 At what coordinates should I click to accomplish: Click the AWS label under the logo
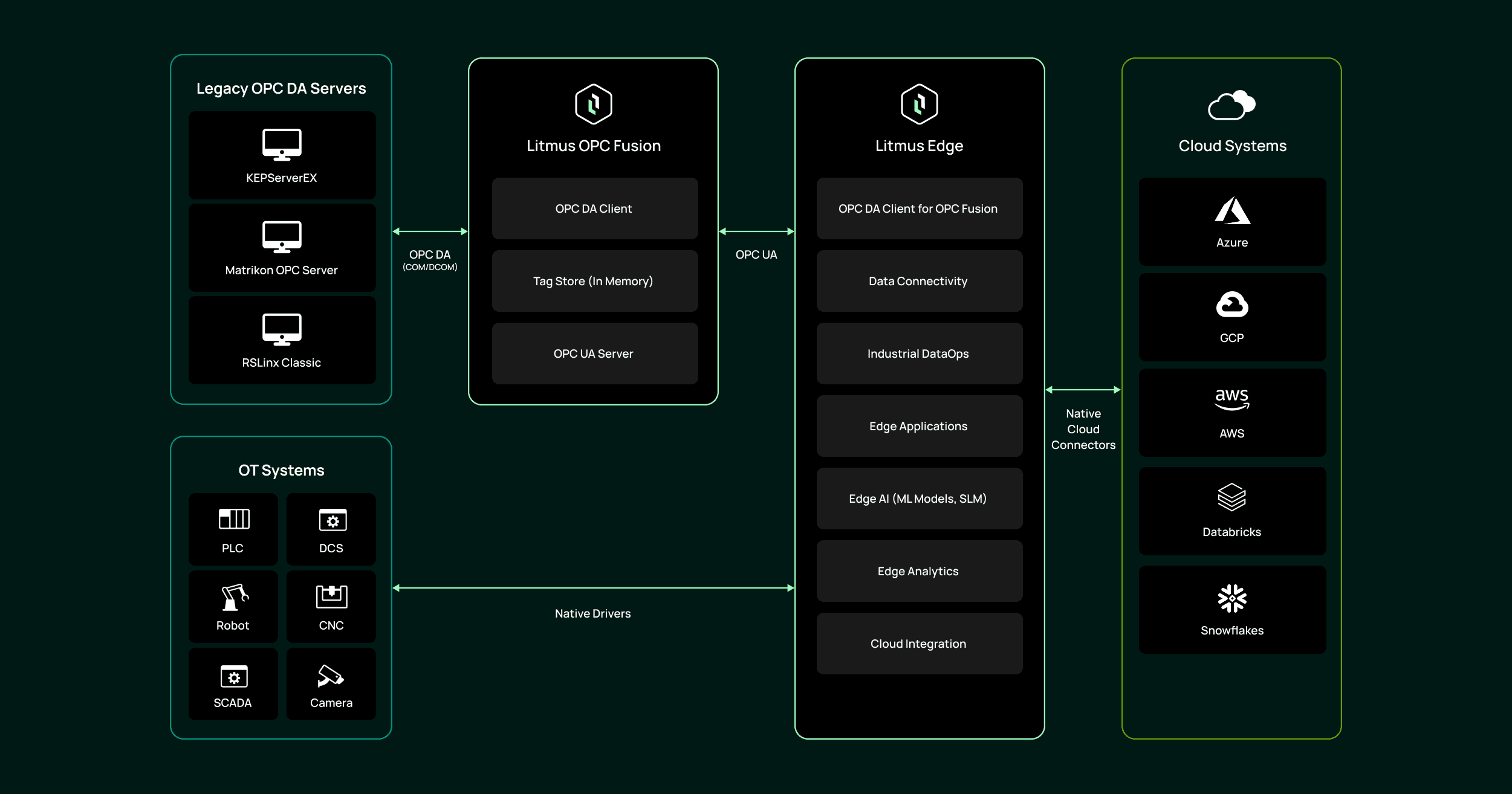[1232, 433]
